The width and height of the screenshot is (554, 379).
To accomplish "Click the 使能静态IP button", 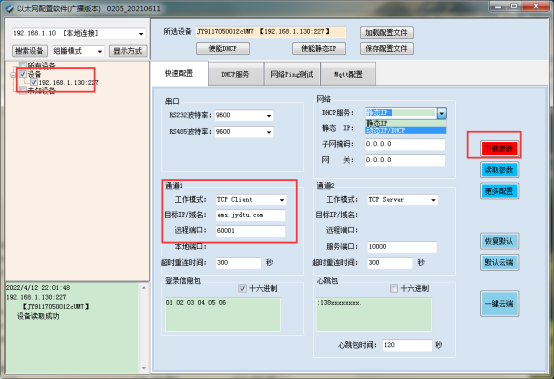I will 319,49.
